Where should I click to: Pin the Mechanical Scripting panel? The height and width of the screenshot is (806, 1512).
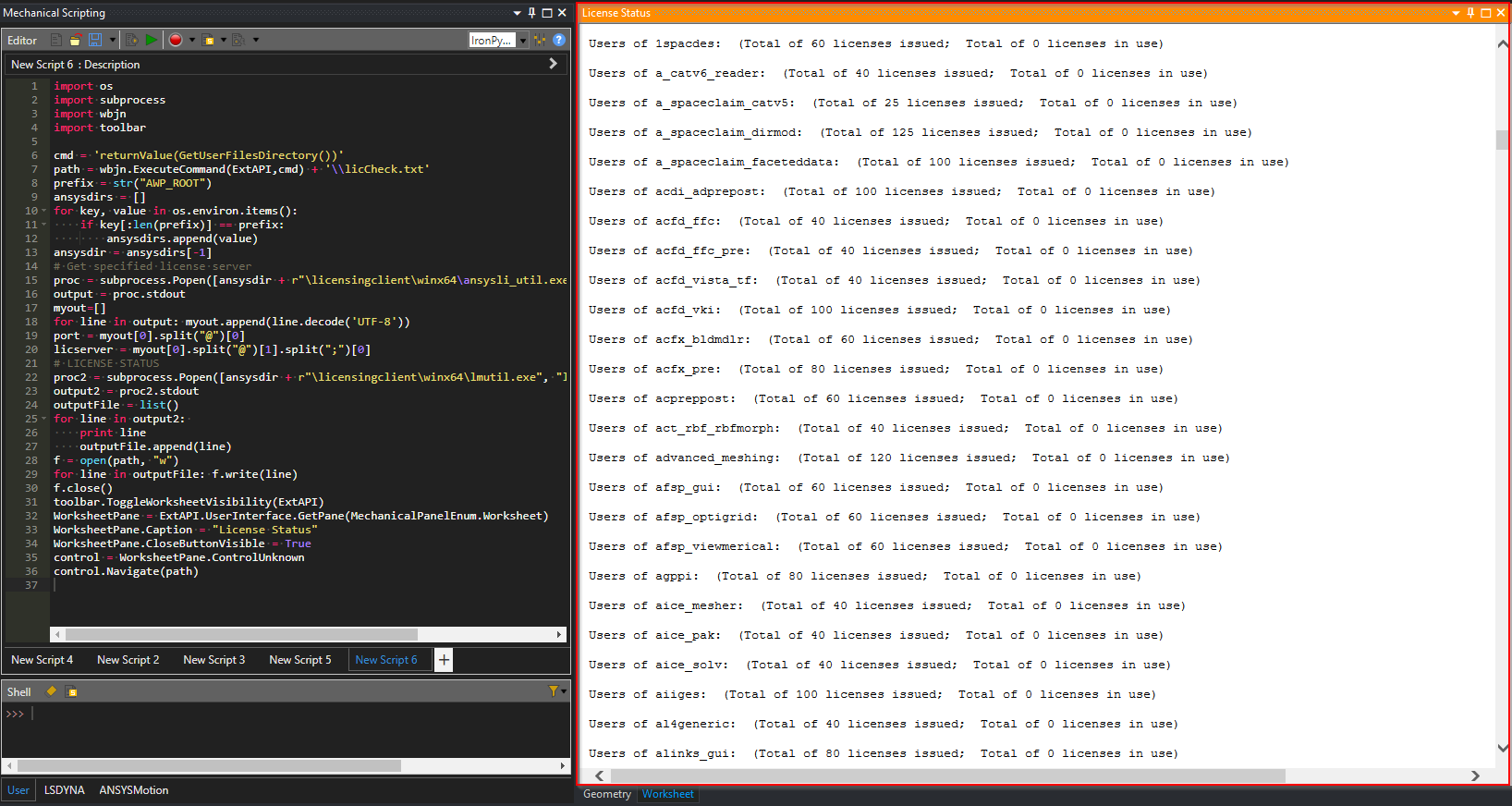pos(531,13)
